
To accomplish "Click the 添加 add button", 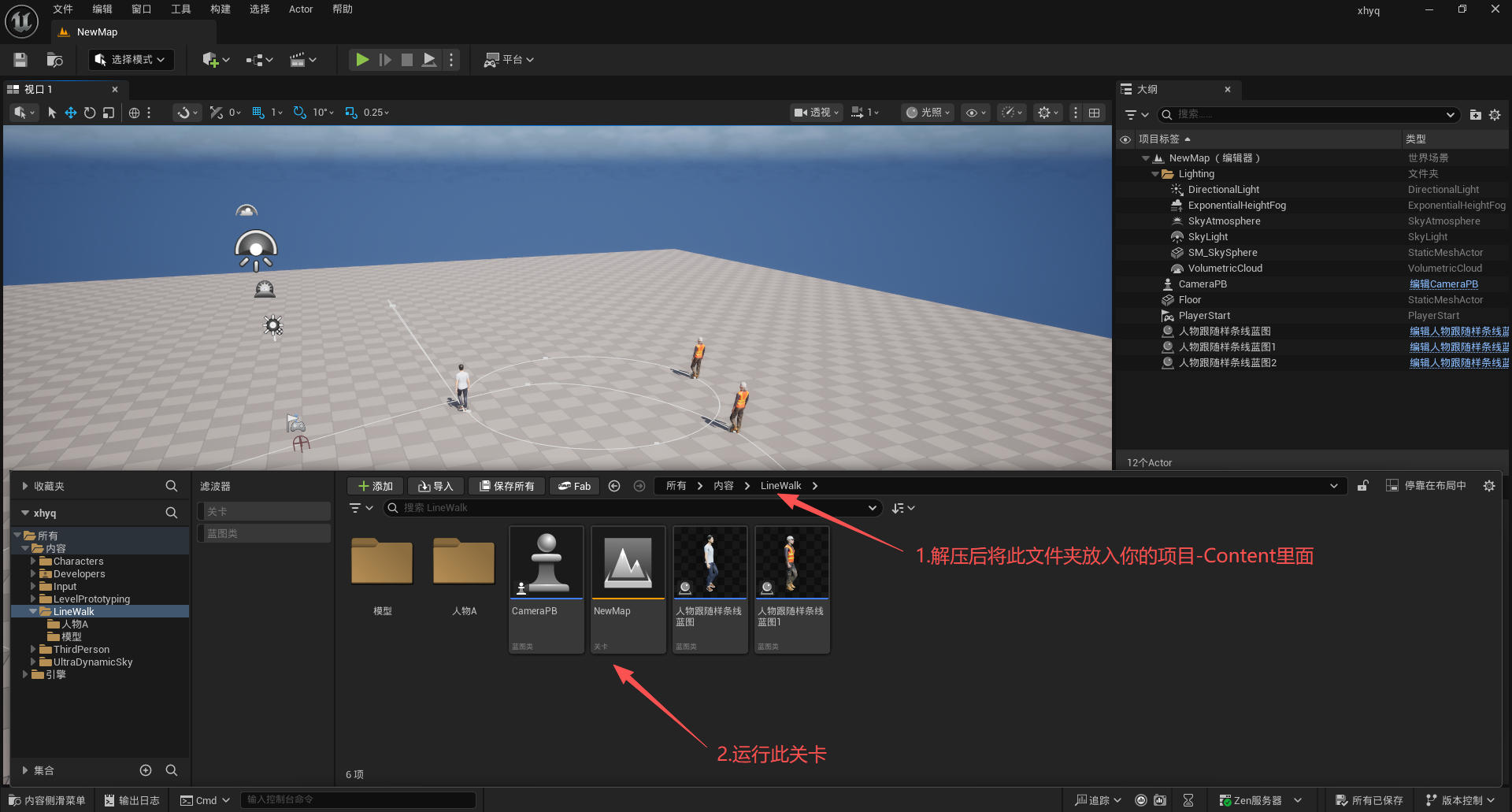I will click(376, 486).
